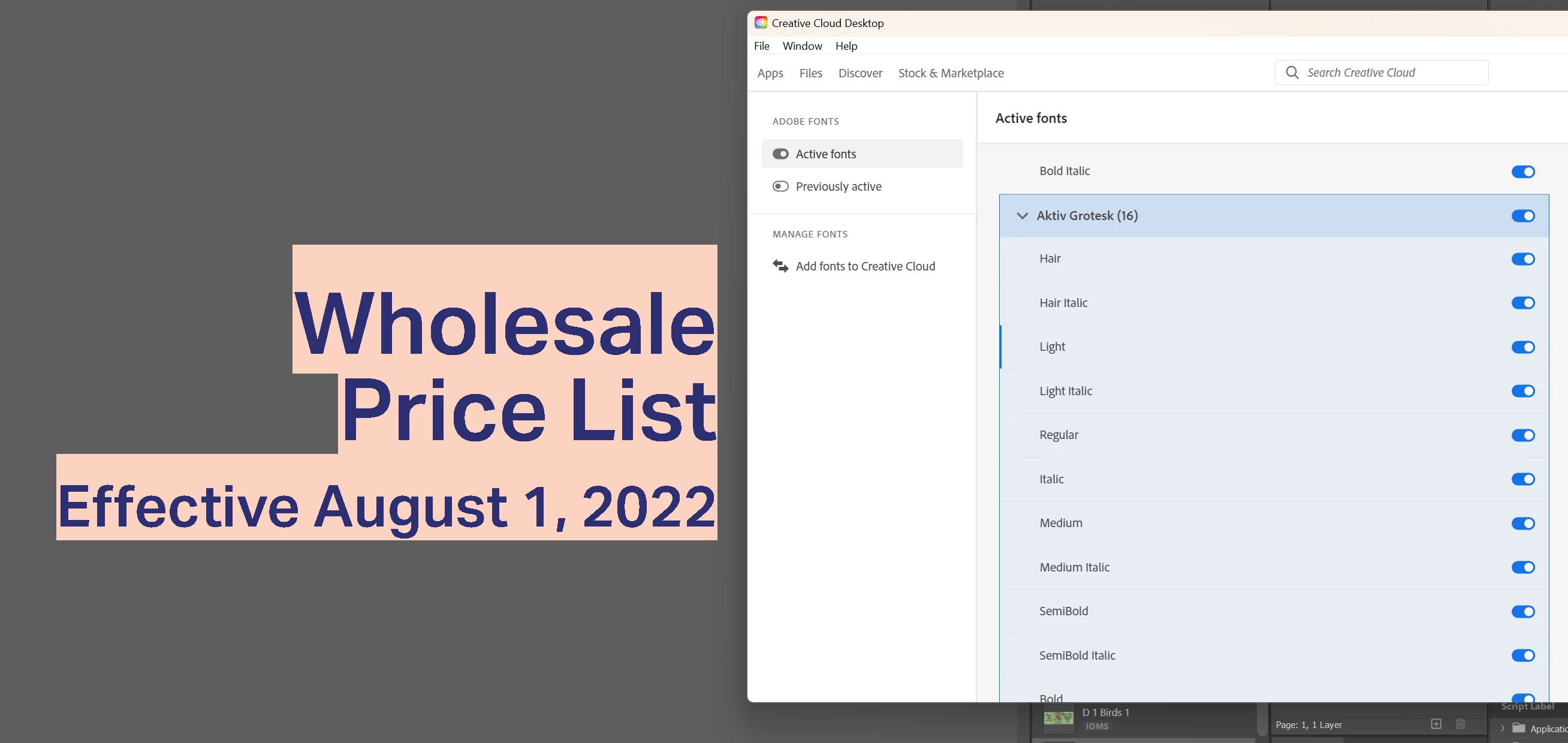Deactivate the whole Aktiv Grotesk family switch
This screenshot has height=743, width=1568.
point(1522,216)
